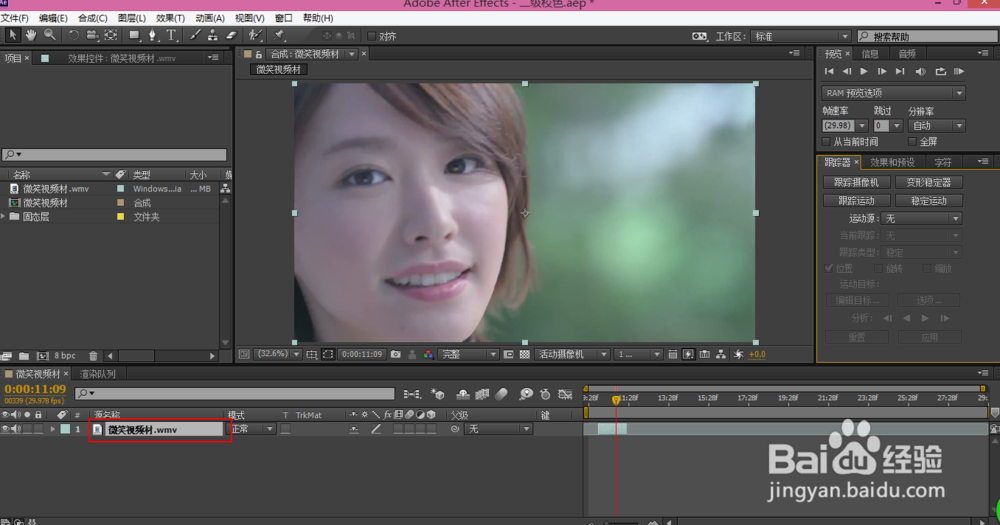This screenshot has height=525, width=1000.
Task: Toggle draft 3D in timeline
Action: coord(438,394)
